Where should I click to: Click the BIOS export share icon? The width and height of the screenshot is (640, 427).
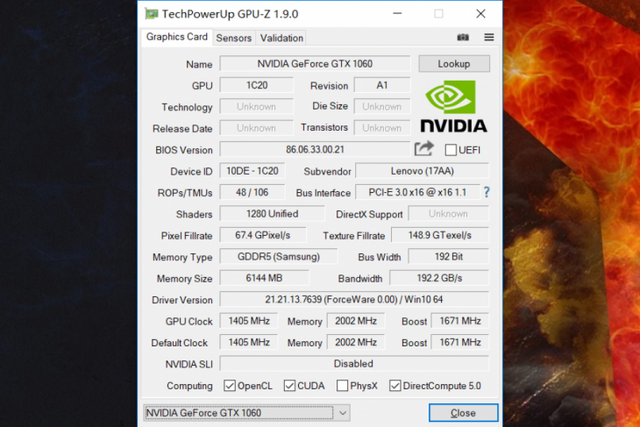click(424, 149)
